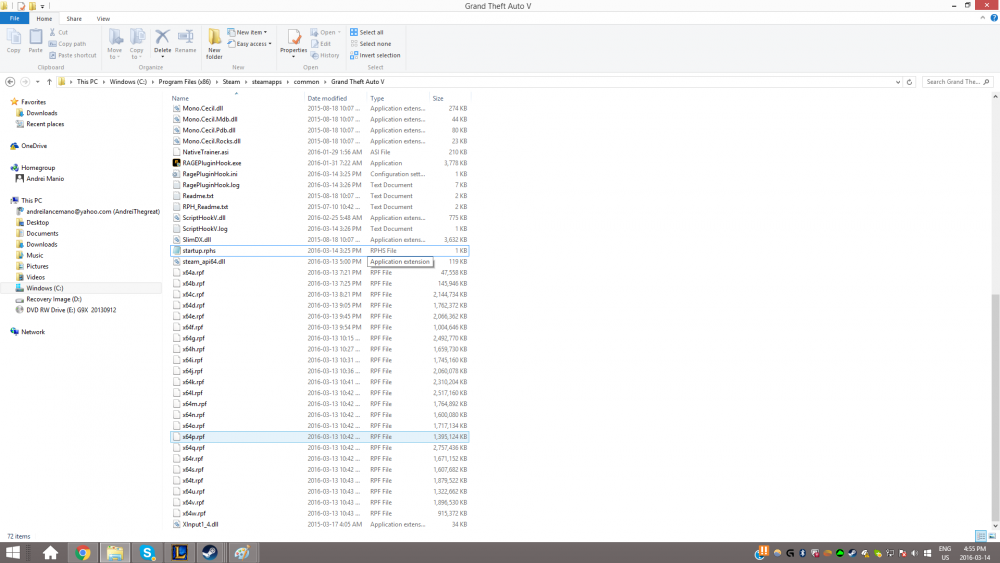
Task: Collapse the ribbon with the chevron
Action: point(983,18)
